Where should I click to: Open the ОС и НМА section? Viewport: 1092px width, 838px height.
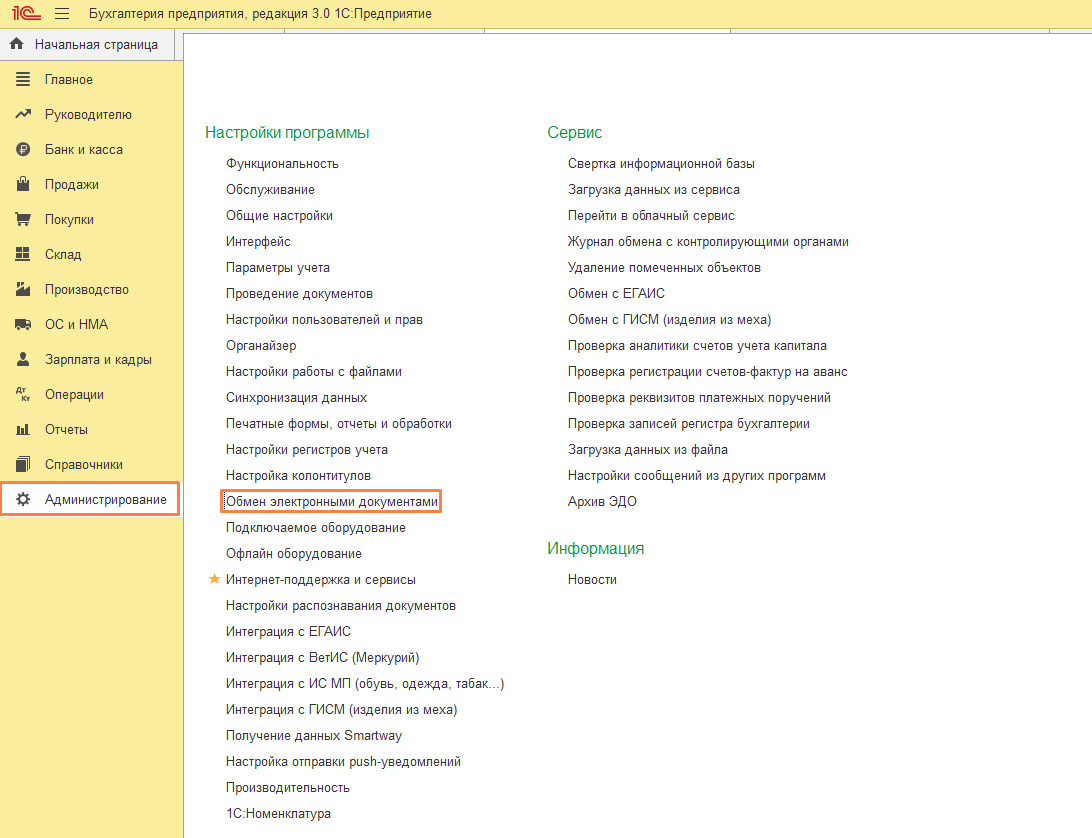coord(77,325)
